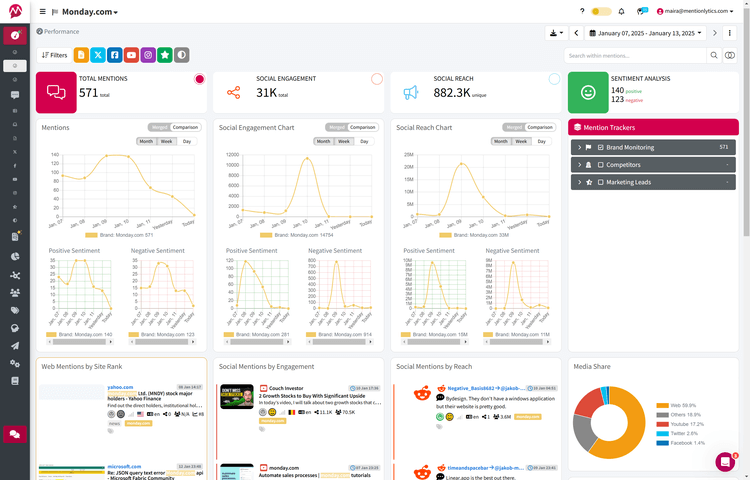750x480 pixels.
Task: Click the search magnifier button
Action: (x=714, y=55)
